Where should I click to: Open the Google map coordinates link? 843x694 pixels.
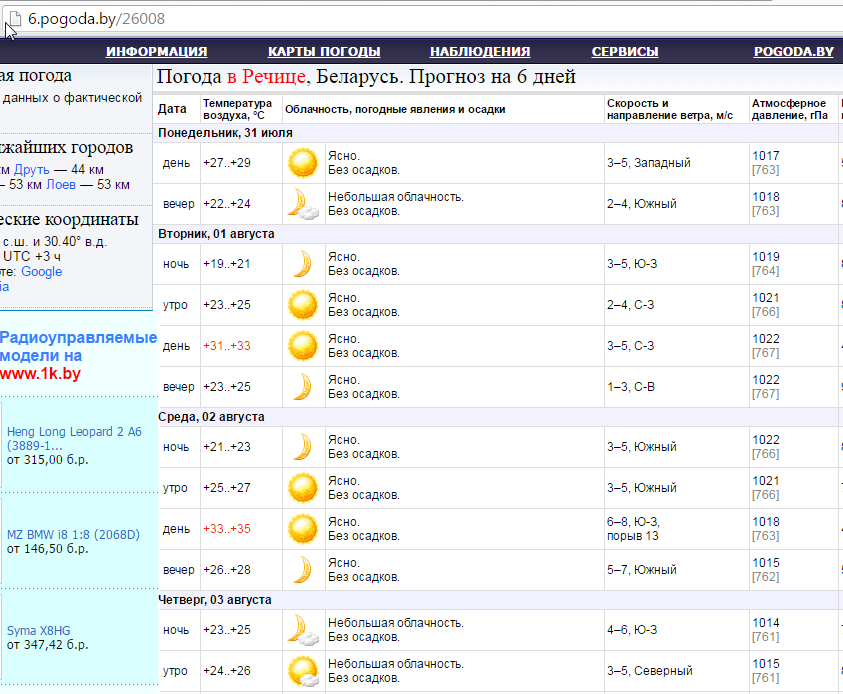click(x=41, y=271)
